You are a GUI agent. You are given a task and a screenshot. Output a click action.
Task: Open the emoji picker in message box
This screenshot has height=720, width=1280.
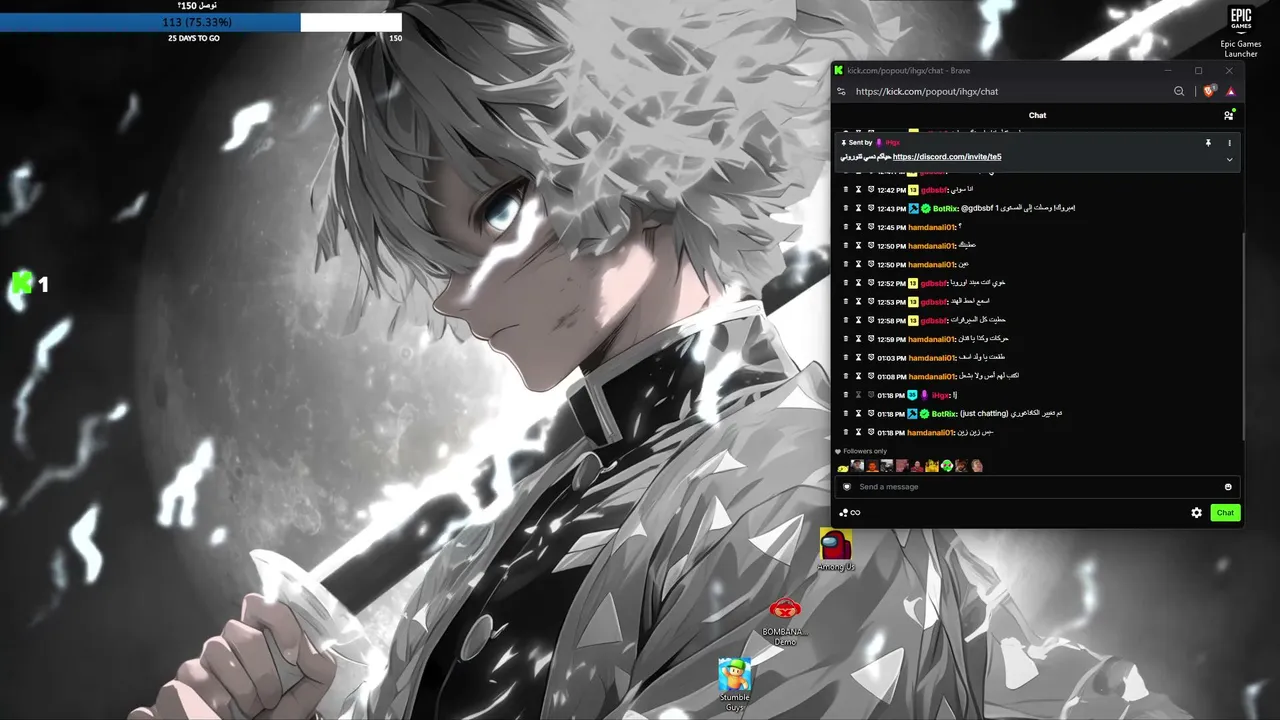1228,487
